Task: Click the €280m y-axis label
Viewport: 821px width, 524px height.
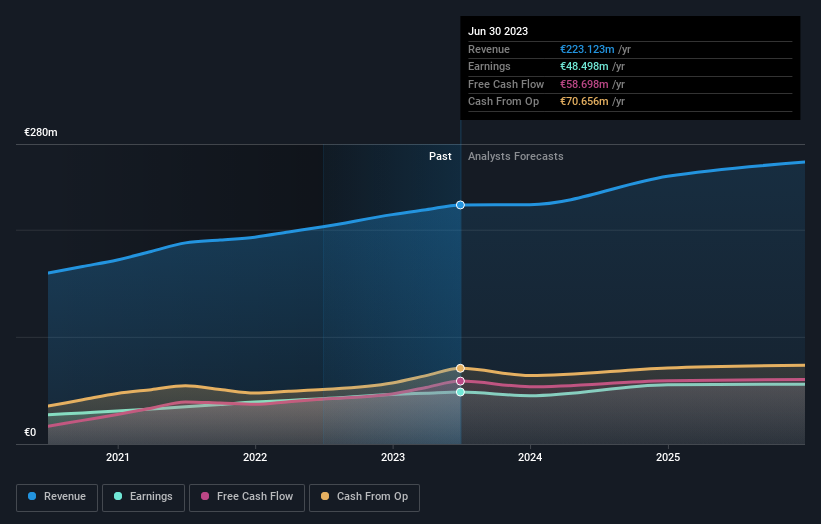Action: click(41, 132)
